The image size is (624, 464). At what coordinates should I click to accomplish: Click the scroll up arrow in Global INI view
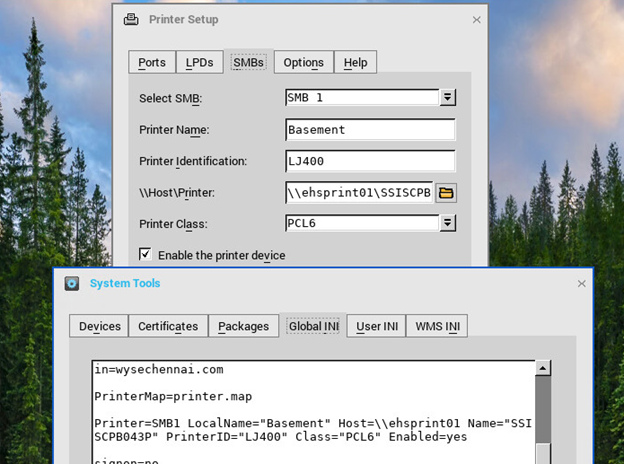point(543,368)
